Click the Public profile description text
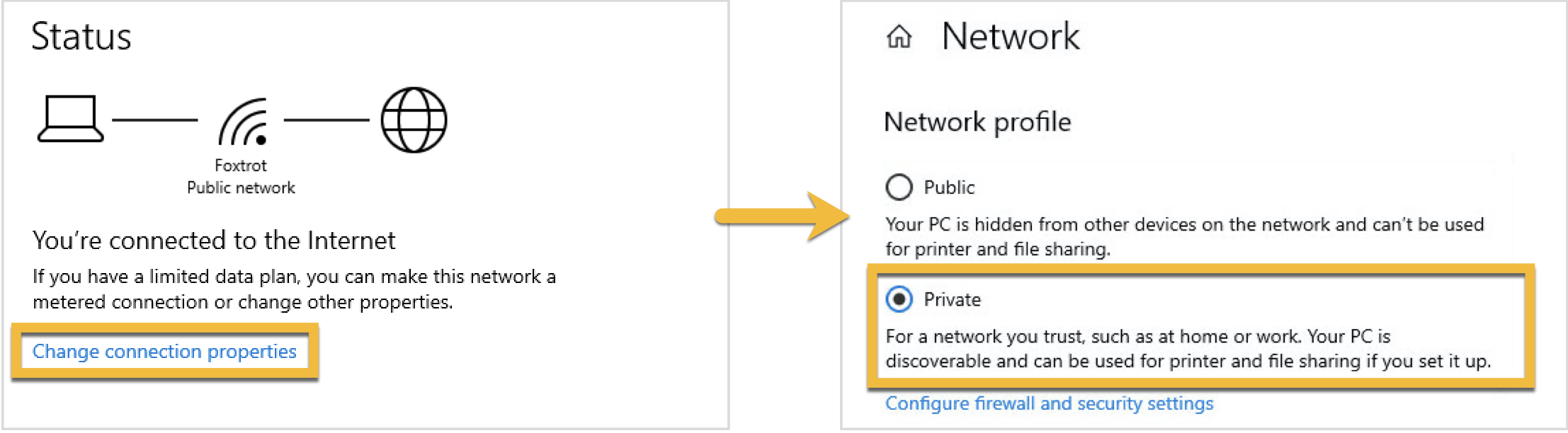This screenshot has height=433, width=1568. (x=1184, y=237)
